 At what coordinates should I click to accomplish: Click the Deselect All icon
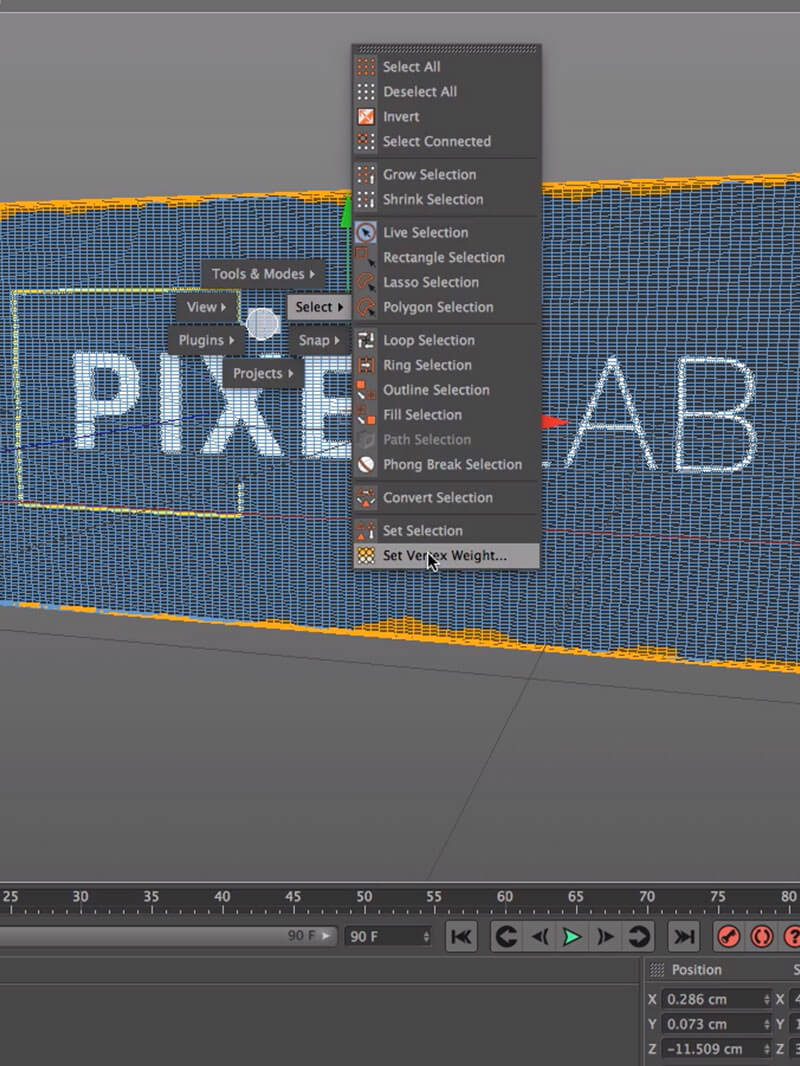click(x=366, y=92)
